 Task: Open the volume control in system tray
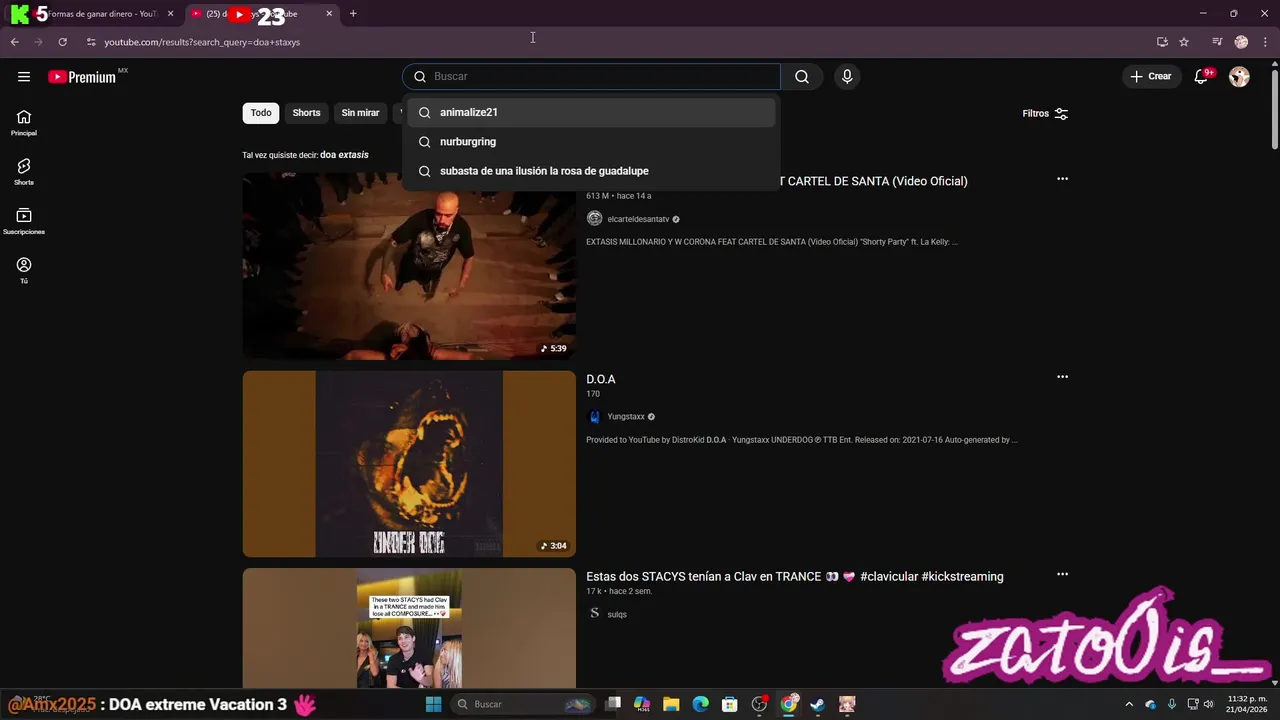click(x=1208, y=704)
